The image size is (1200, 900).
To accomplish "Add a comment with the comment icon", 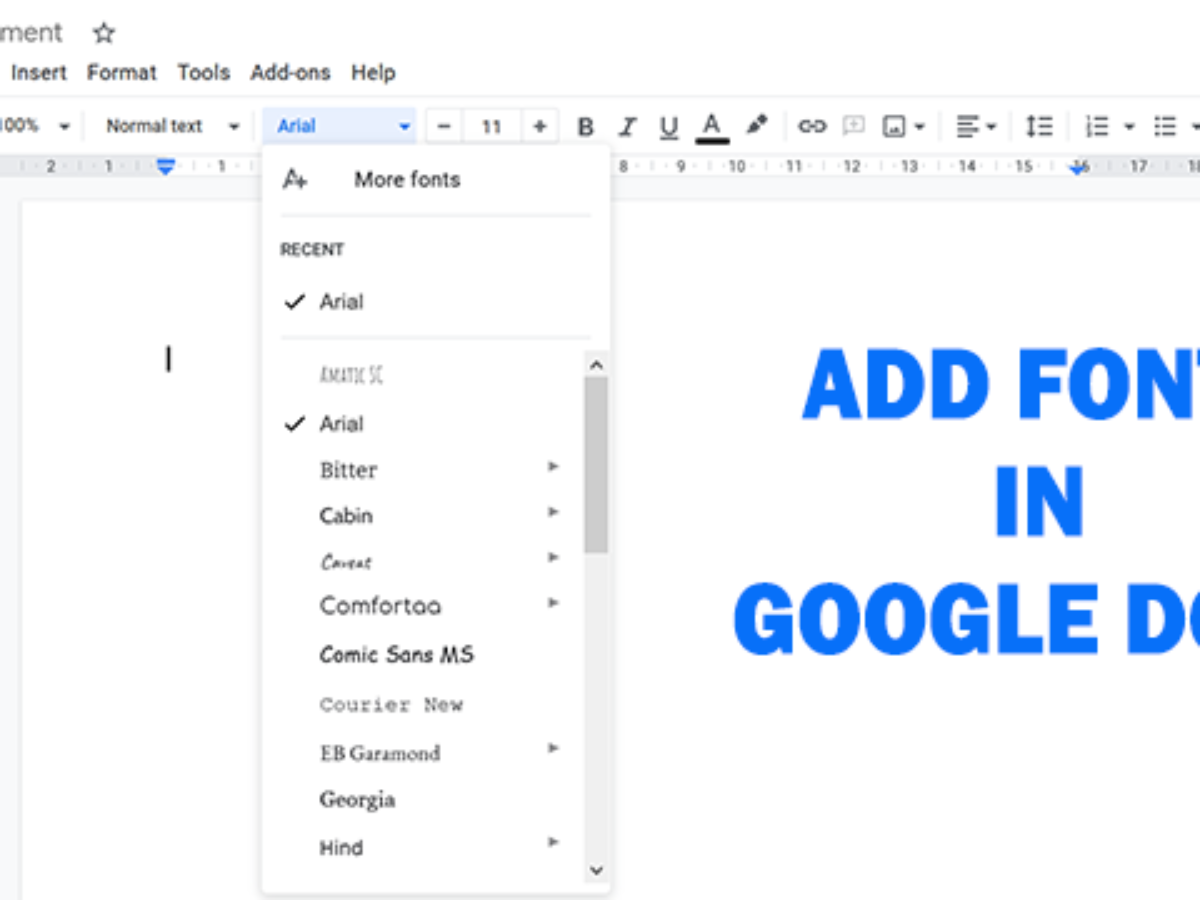I will click(x=853, y=126).
